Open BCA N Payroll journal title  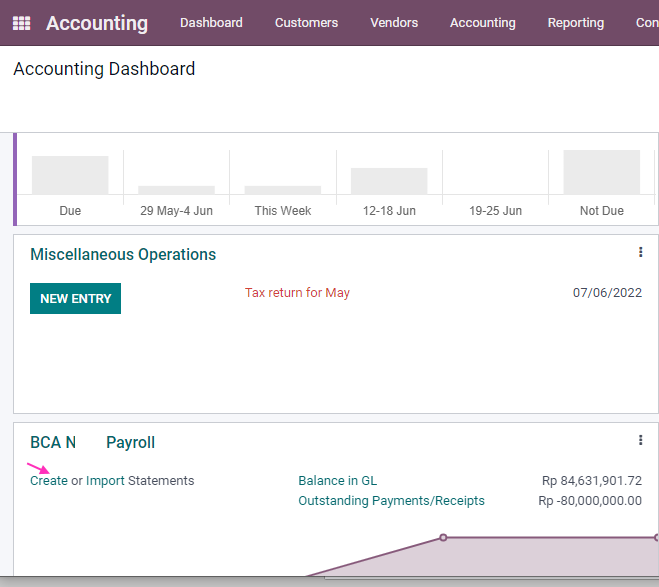(92, 442)
